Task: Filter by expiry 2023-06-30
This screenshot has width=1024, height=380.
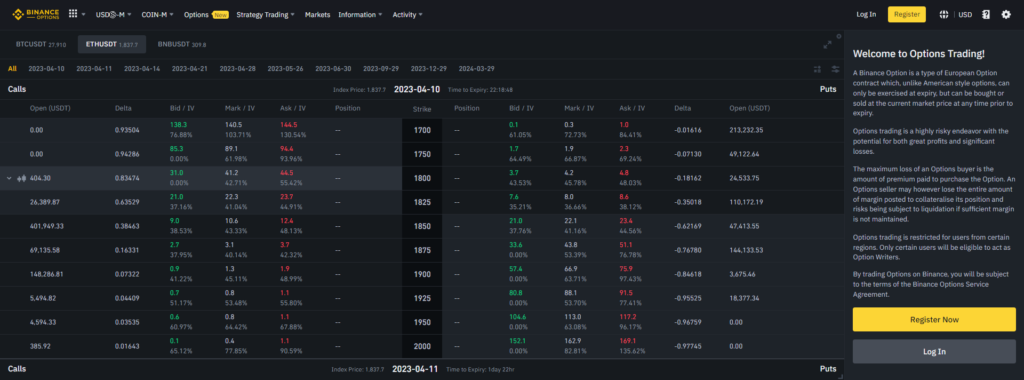Action: tap(333, 69)
